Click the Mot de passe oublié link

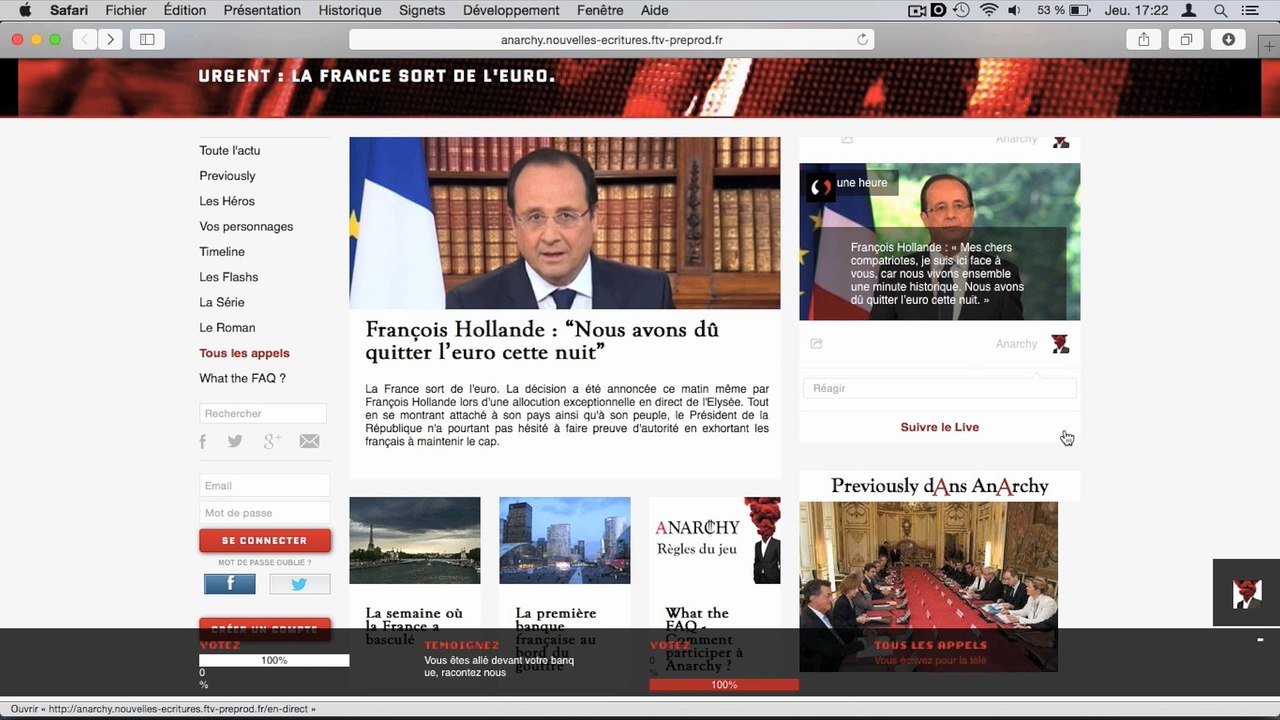pyautogui.click(x=265, y=563)
